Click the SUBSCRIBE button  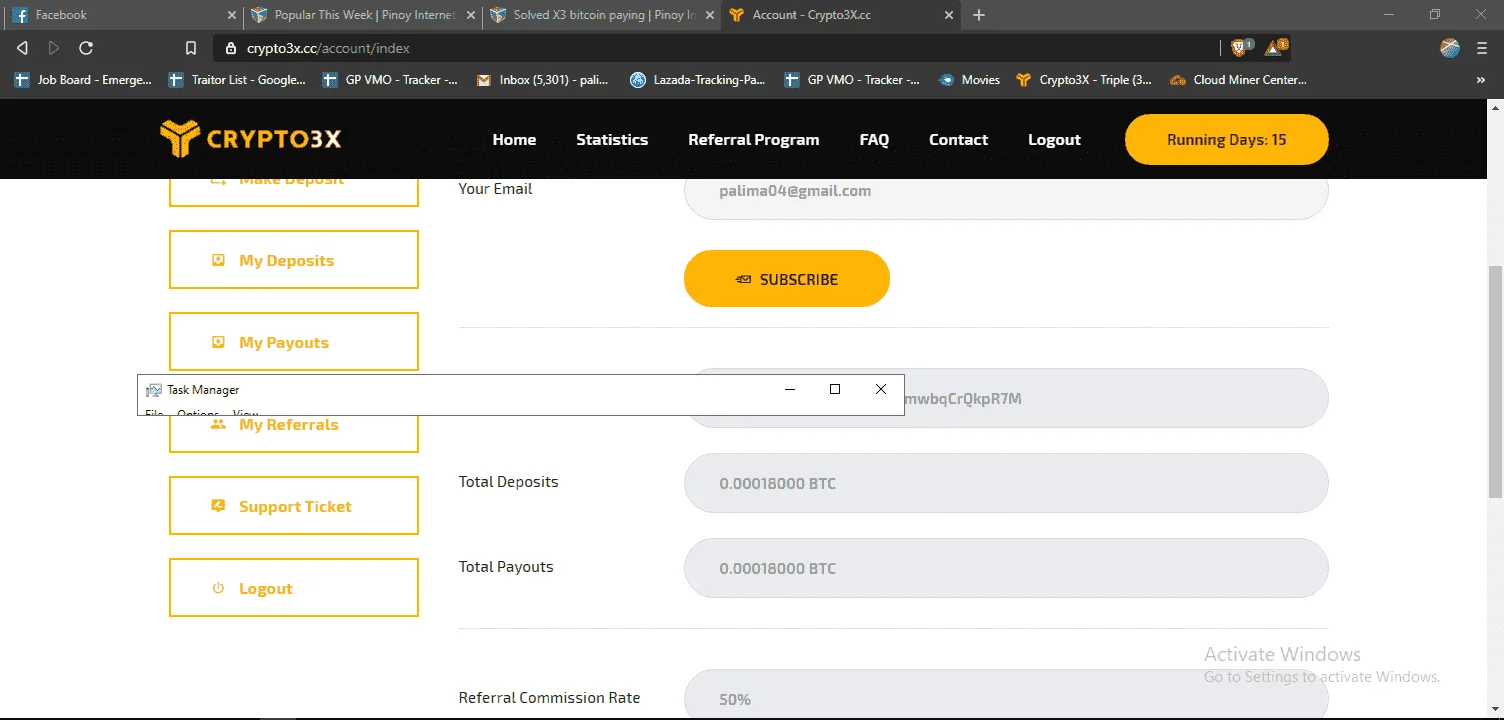[x=787, y=279]
